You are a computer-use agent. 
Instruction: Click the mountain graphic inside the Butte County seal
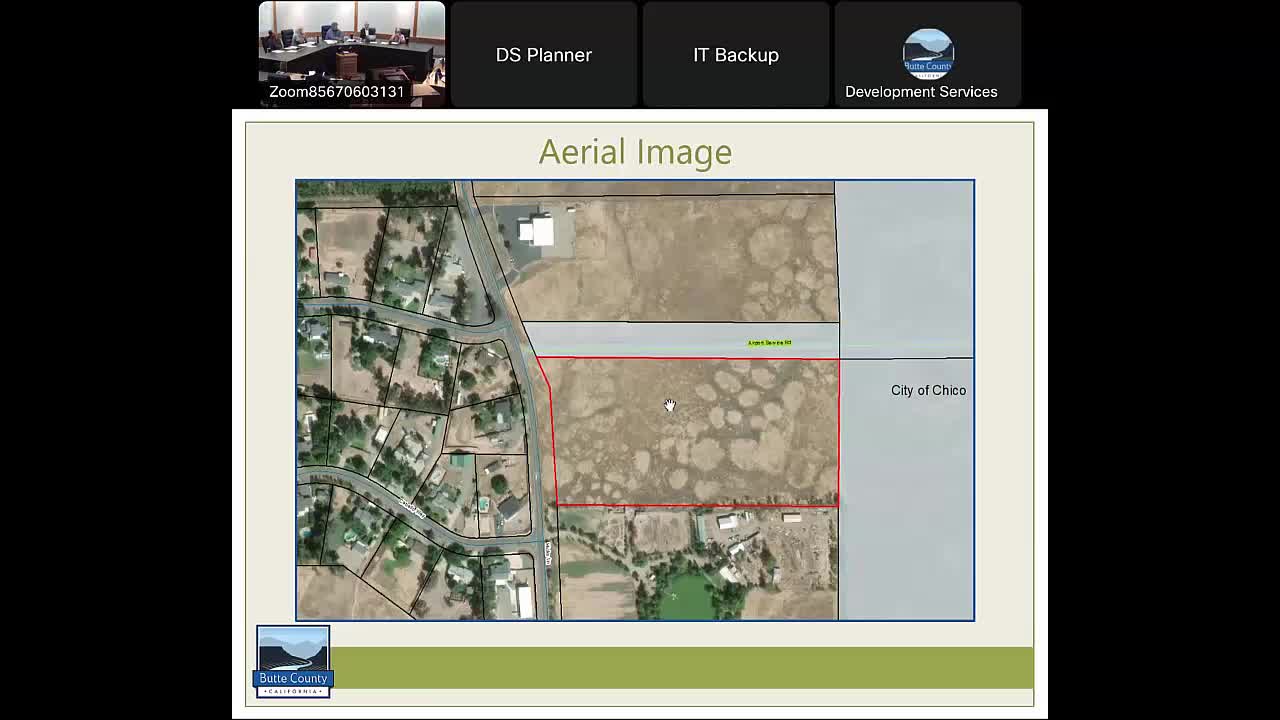pyautogui.click(x=292, y=652)
